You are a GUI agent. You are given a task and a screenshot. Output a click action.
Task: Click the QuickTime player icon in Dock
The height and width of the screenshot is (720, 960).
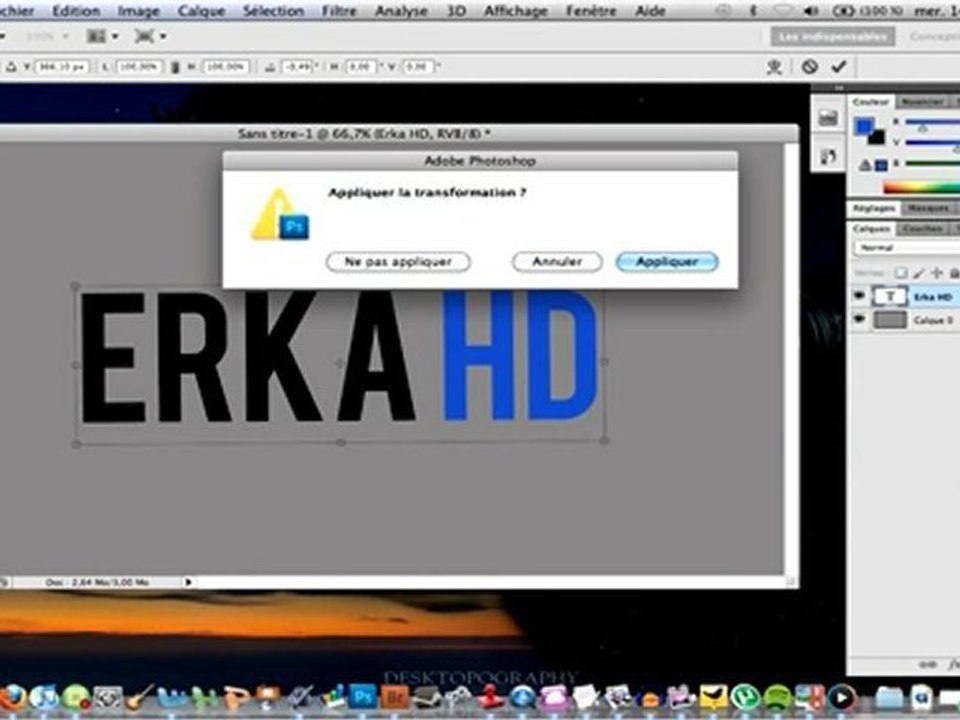point(842,697)
